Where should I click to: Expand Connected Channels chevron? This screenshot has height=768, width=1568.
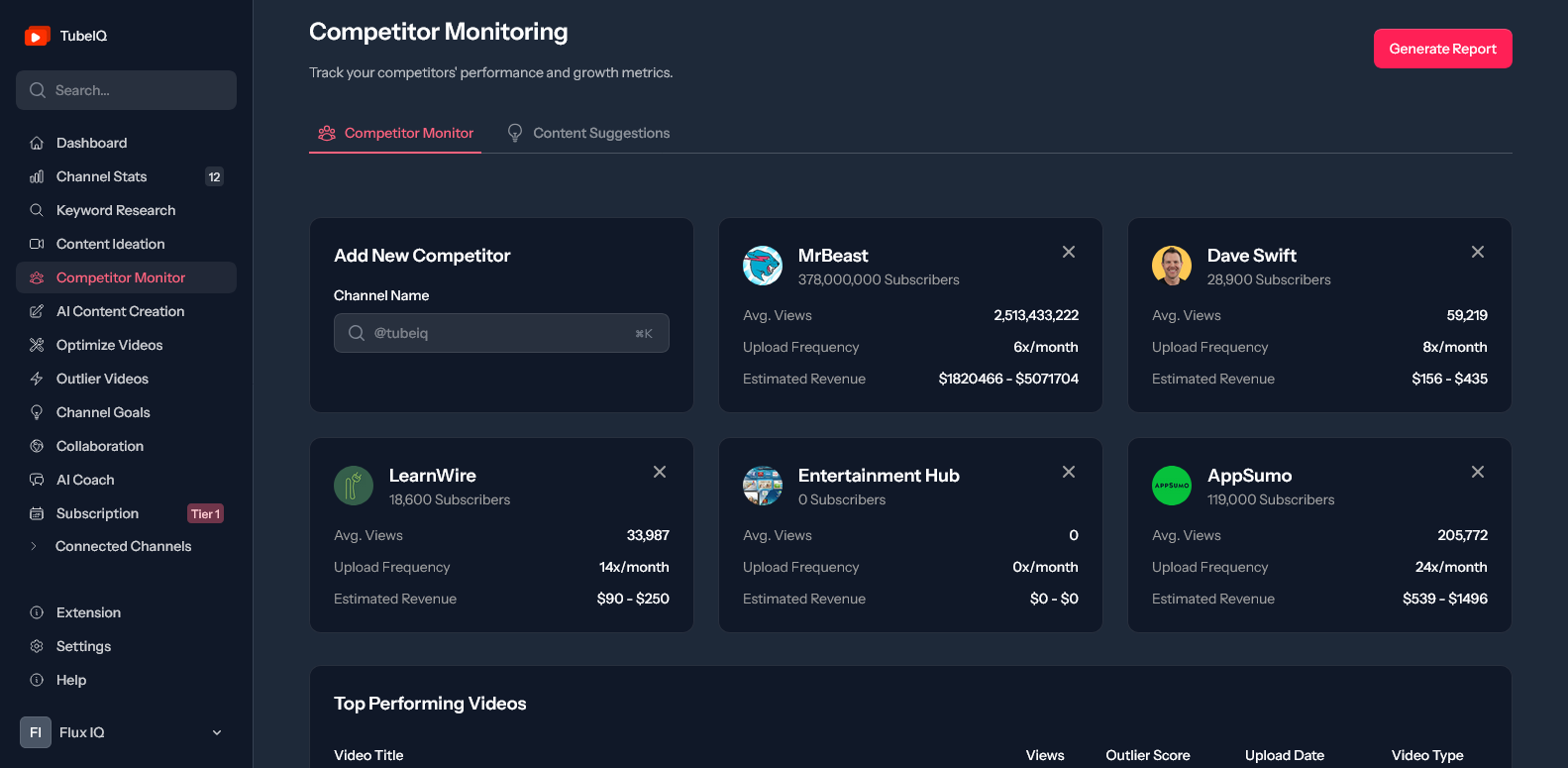click(x=34, y=546)
